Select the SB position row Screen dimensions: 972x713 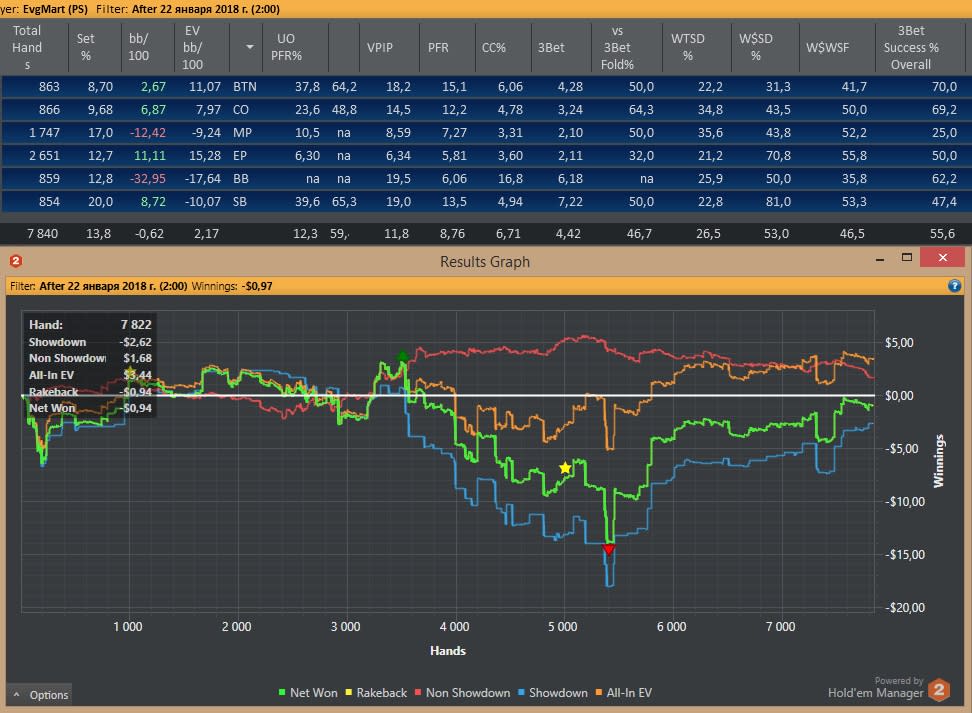(x=486, y=202)
